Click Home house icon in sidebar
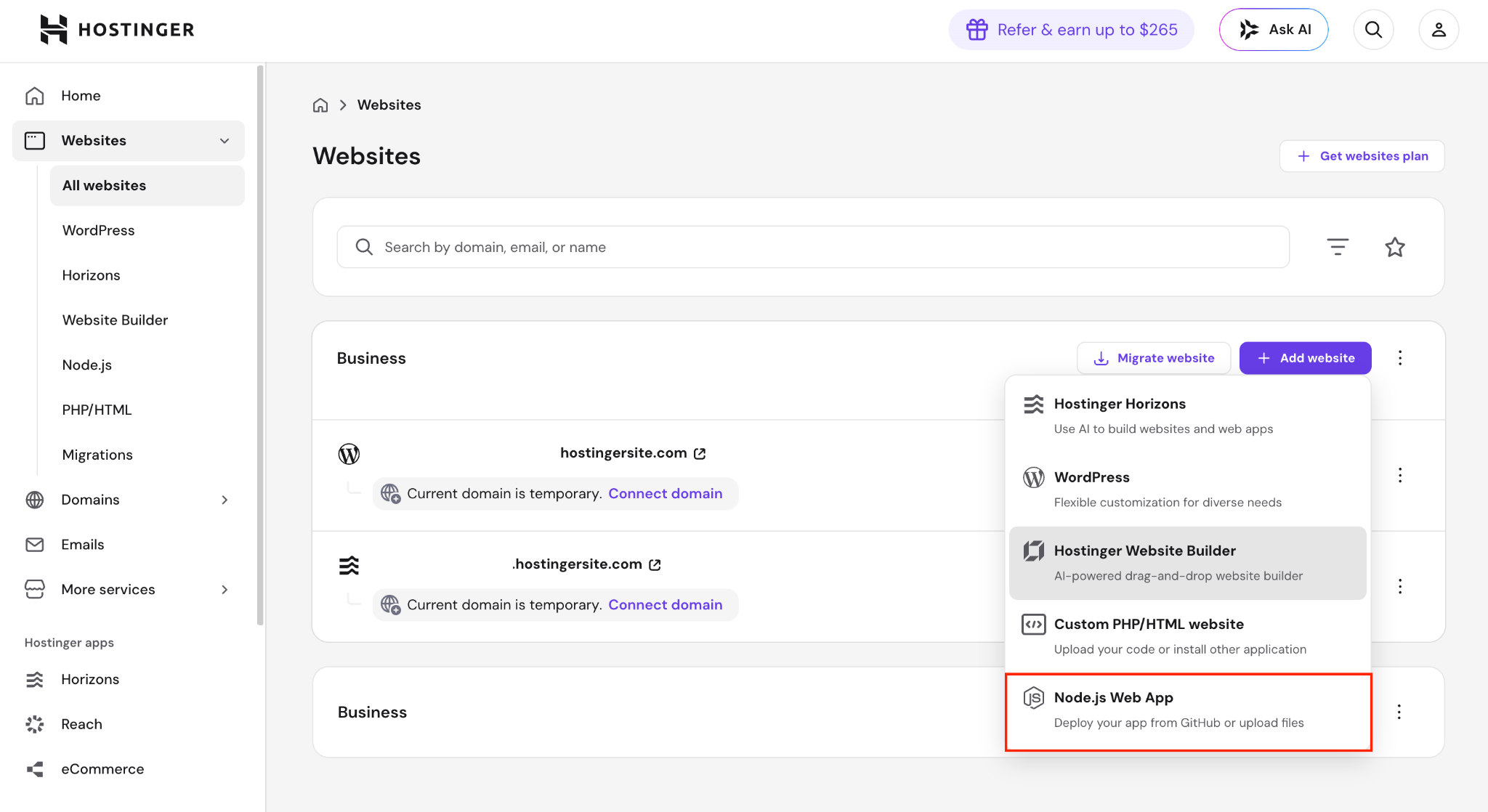1488x812 pixels. pyautogui.click(x=35, y=96)
